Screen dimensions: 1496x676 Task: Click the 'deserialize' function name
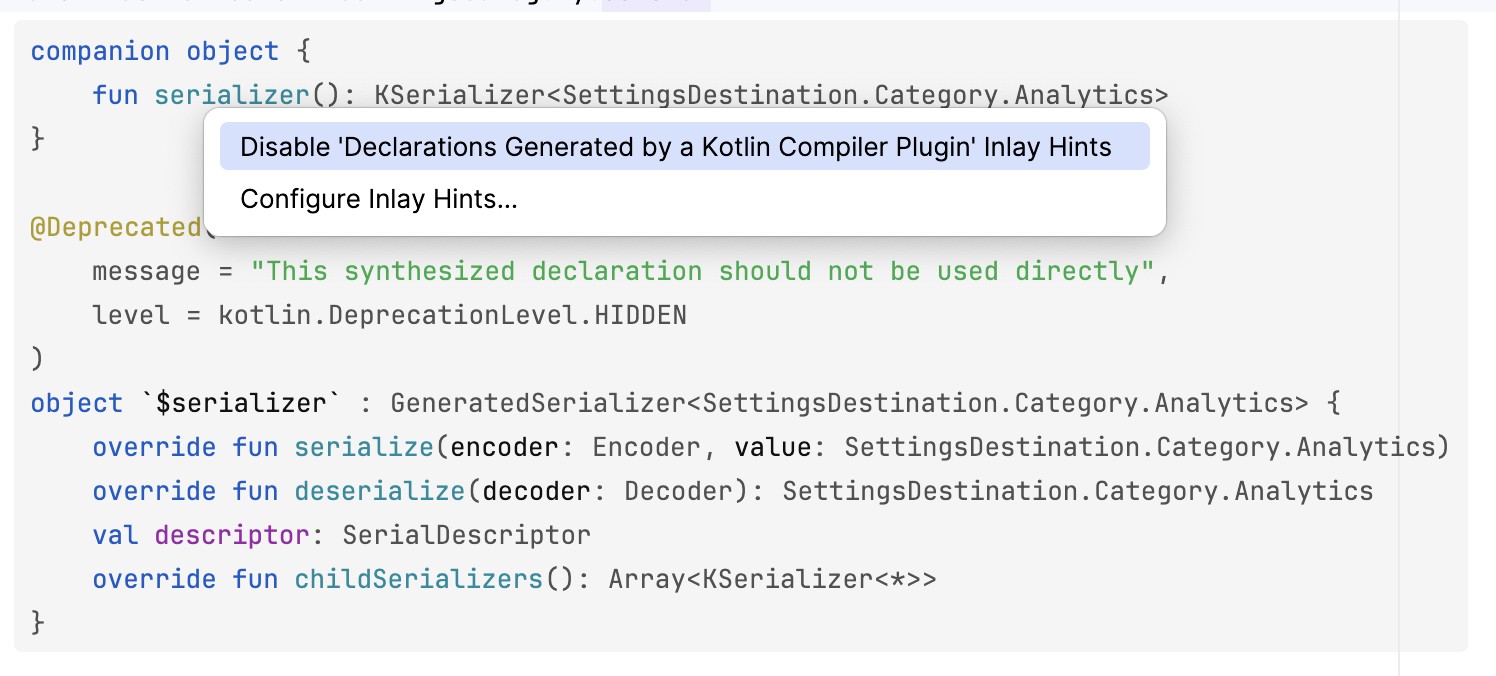coord(380,491)
